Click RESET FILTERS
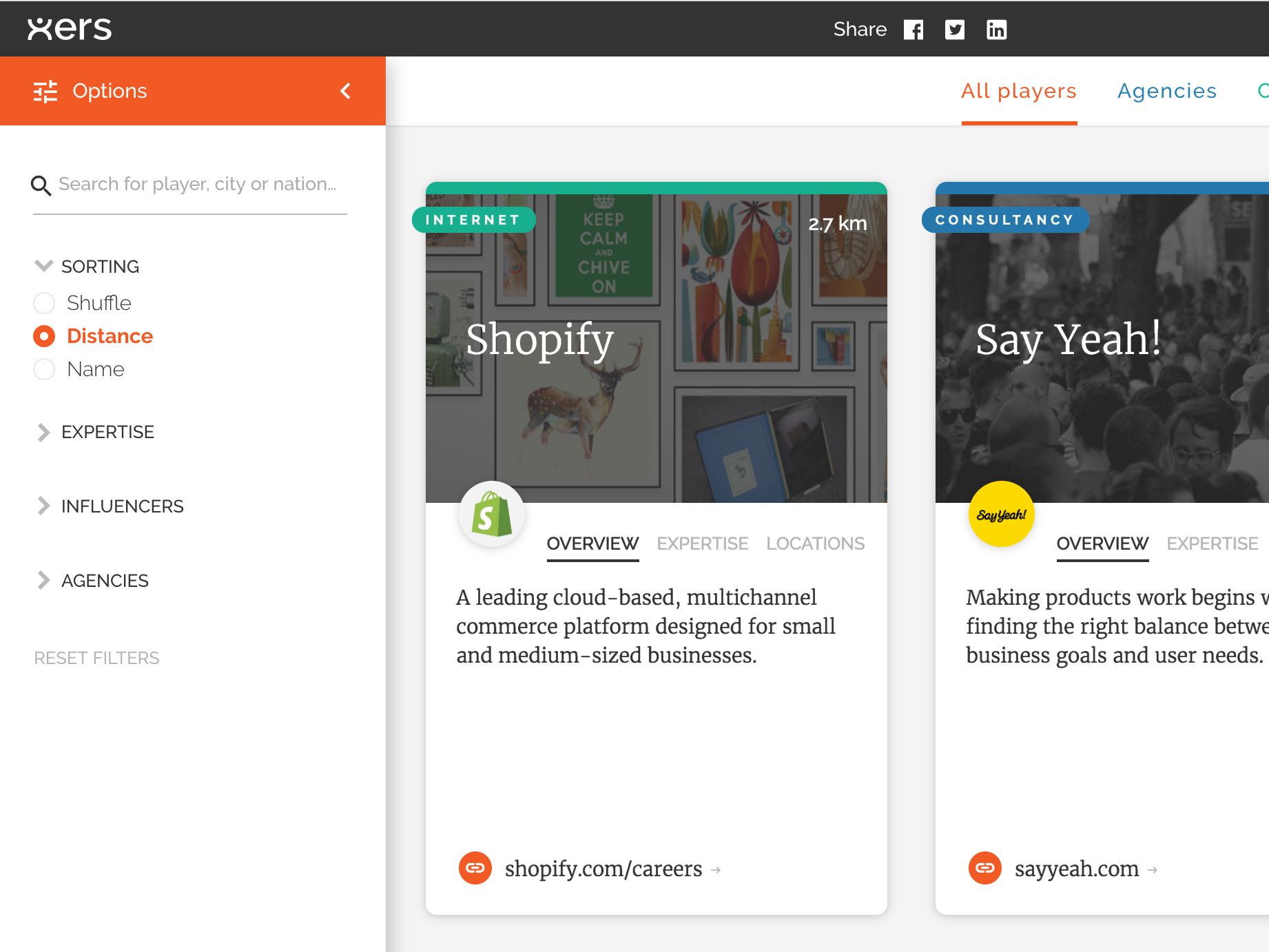 coord(96,657)
